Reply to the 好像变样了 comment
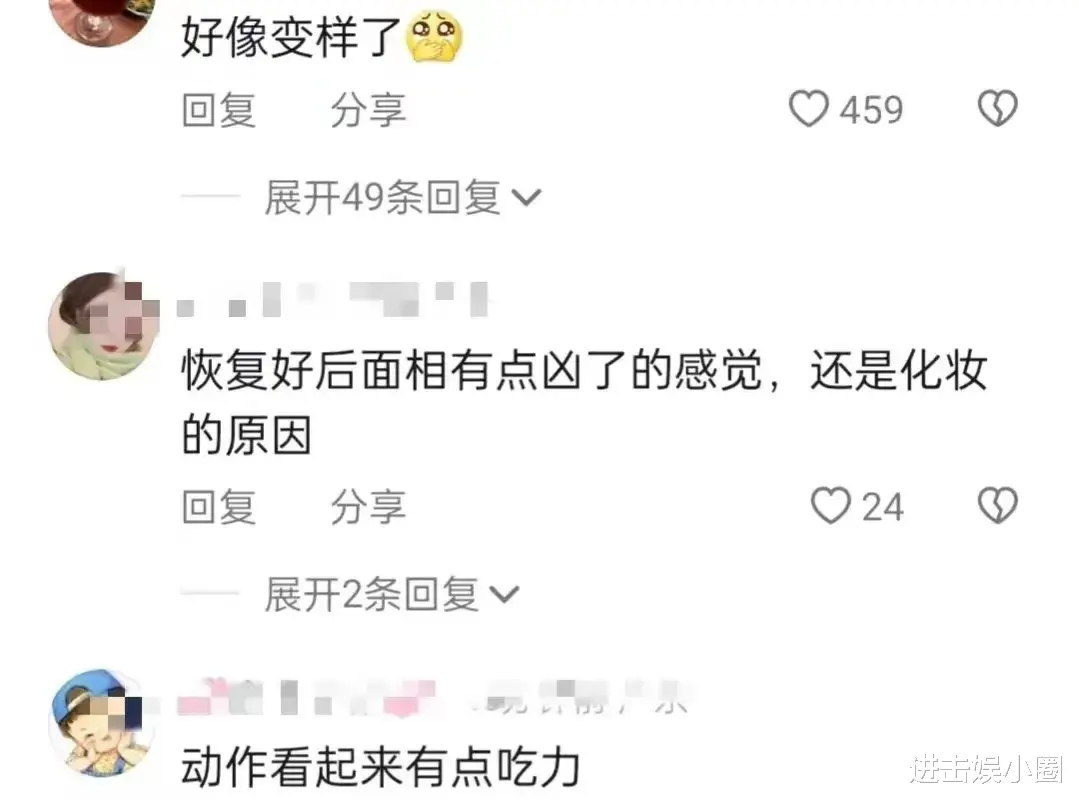 point(220,110)
